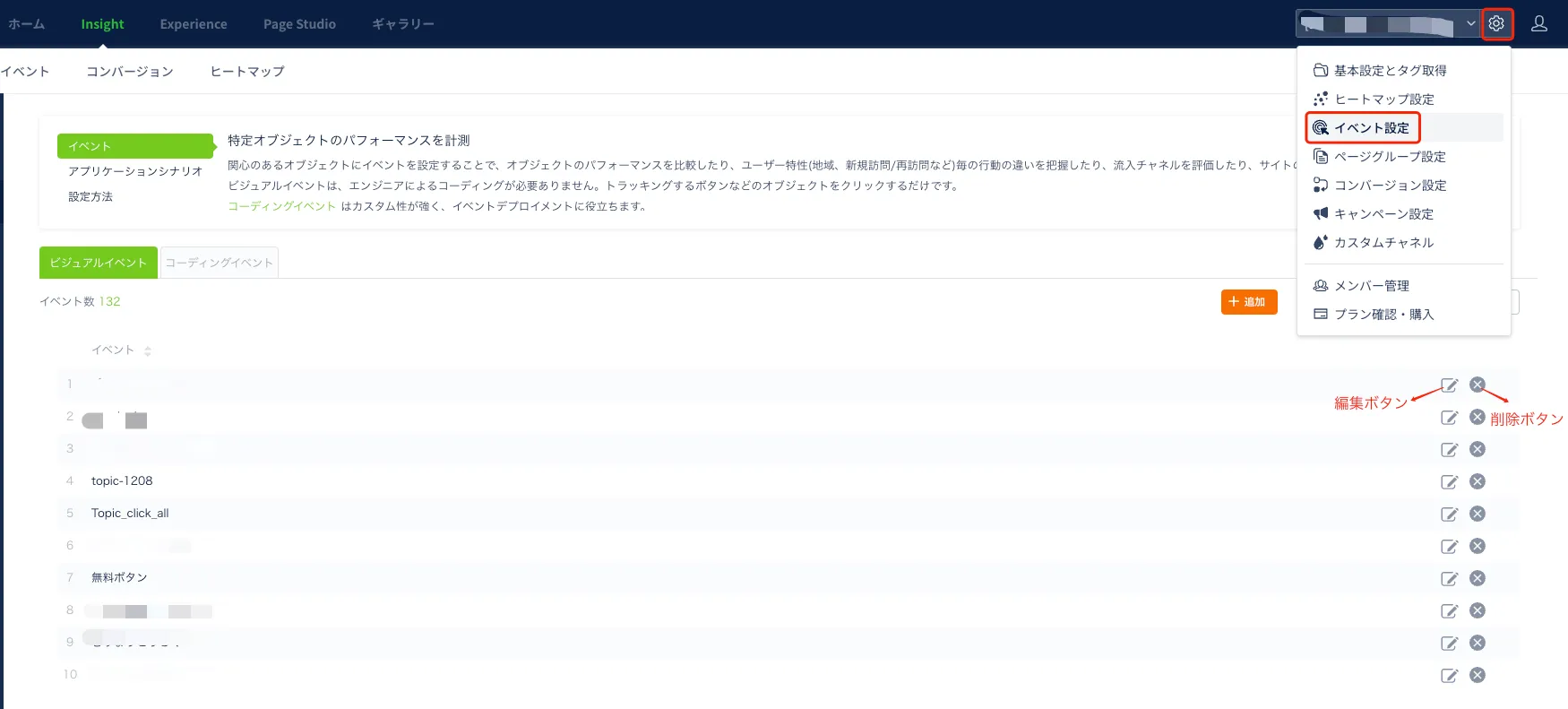The width and height of the screenshot is (1568, 709).
Task: Delete the Topic_click_all event
Action: 1478,514
